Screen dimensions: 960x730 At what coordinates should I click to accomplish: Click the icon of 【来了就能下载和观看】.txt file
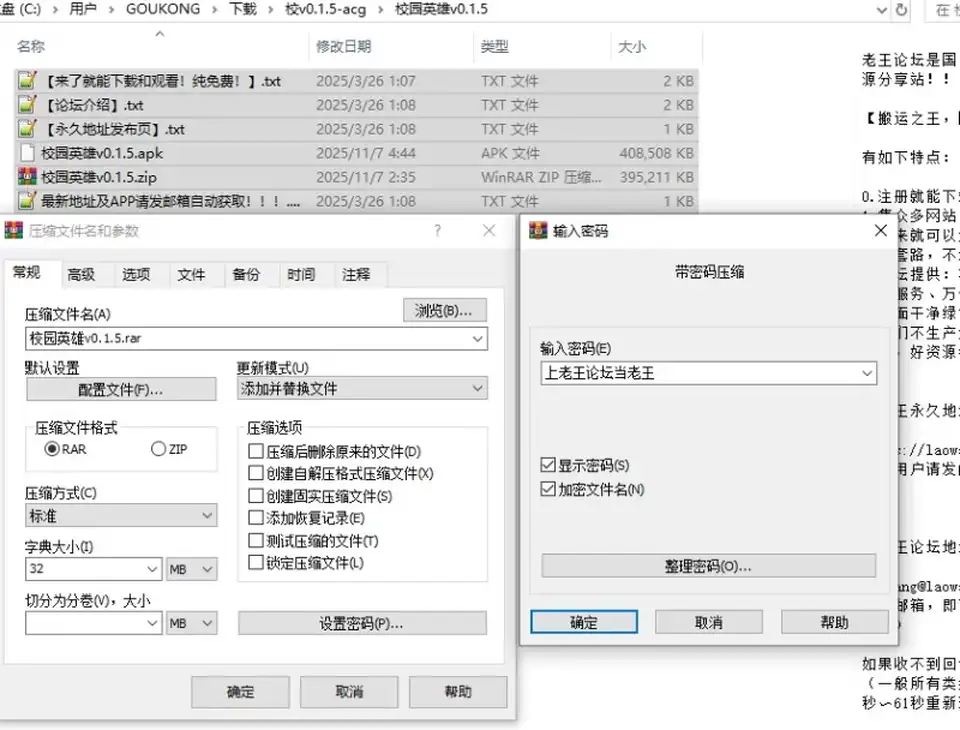(x=27, y=81)
